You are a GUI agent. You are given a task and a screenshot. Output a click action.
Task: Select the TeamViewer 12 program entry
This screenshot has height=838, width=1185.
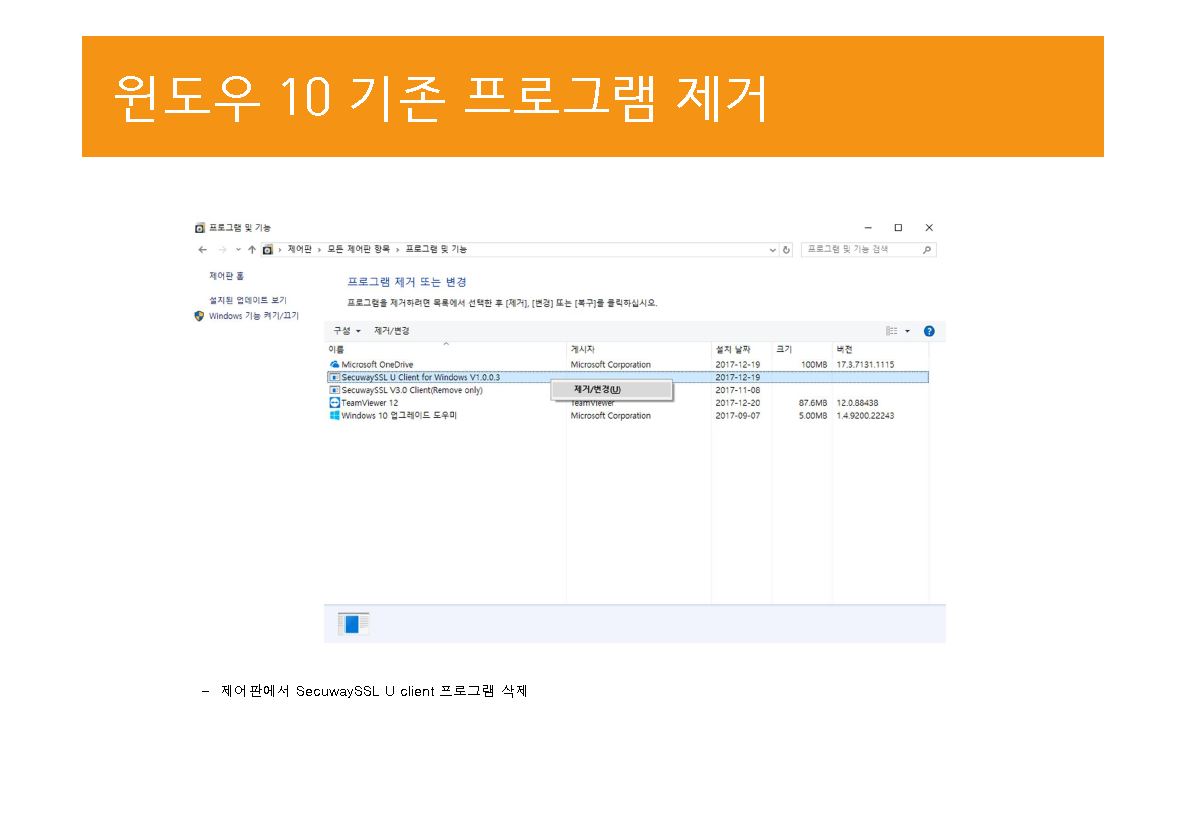[x=369, y=403]
